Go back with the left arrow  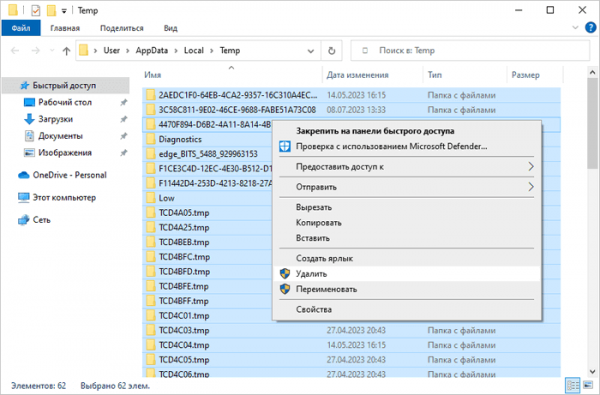tap(15, 51)
